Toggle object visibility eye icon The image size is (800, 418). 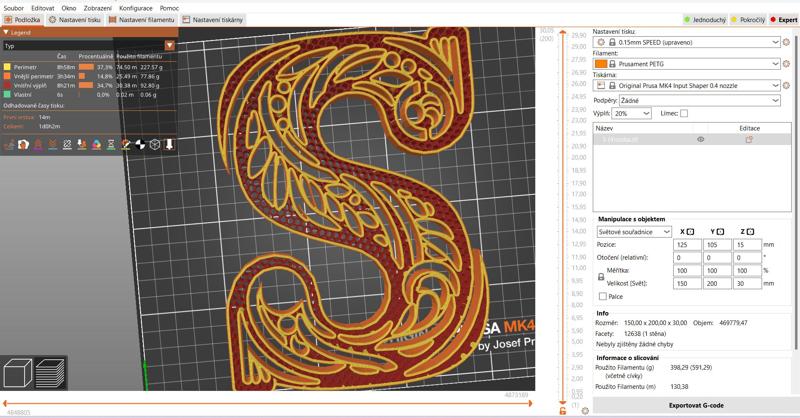coord(701,139)
